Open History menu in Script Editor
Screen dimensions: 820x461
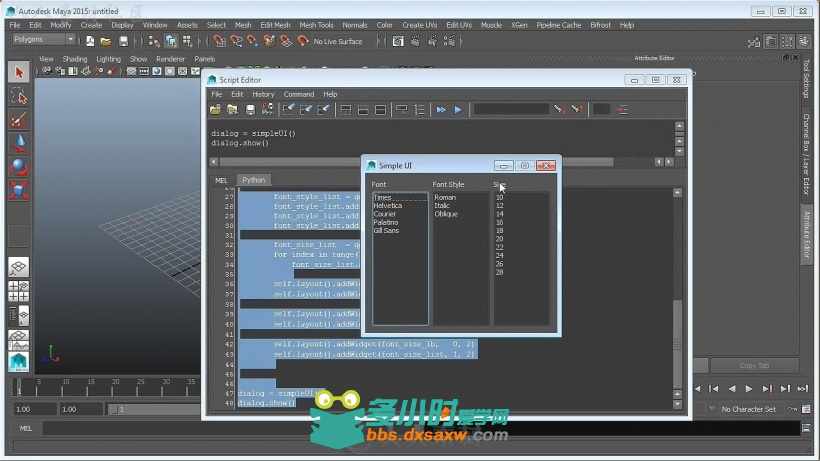coord(263,95)
